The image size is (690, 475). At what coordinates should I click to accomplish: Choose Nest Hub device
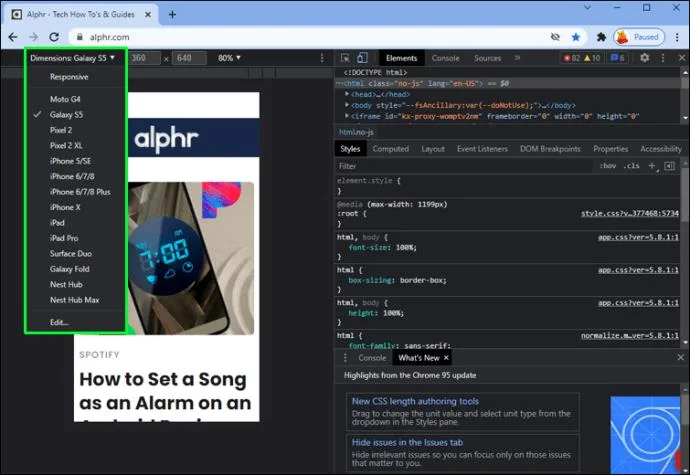click(x=66, y=284)
